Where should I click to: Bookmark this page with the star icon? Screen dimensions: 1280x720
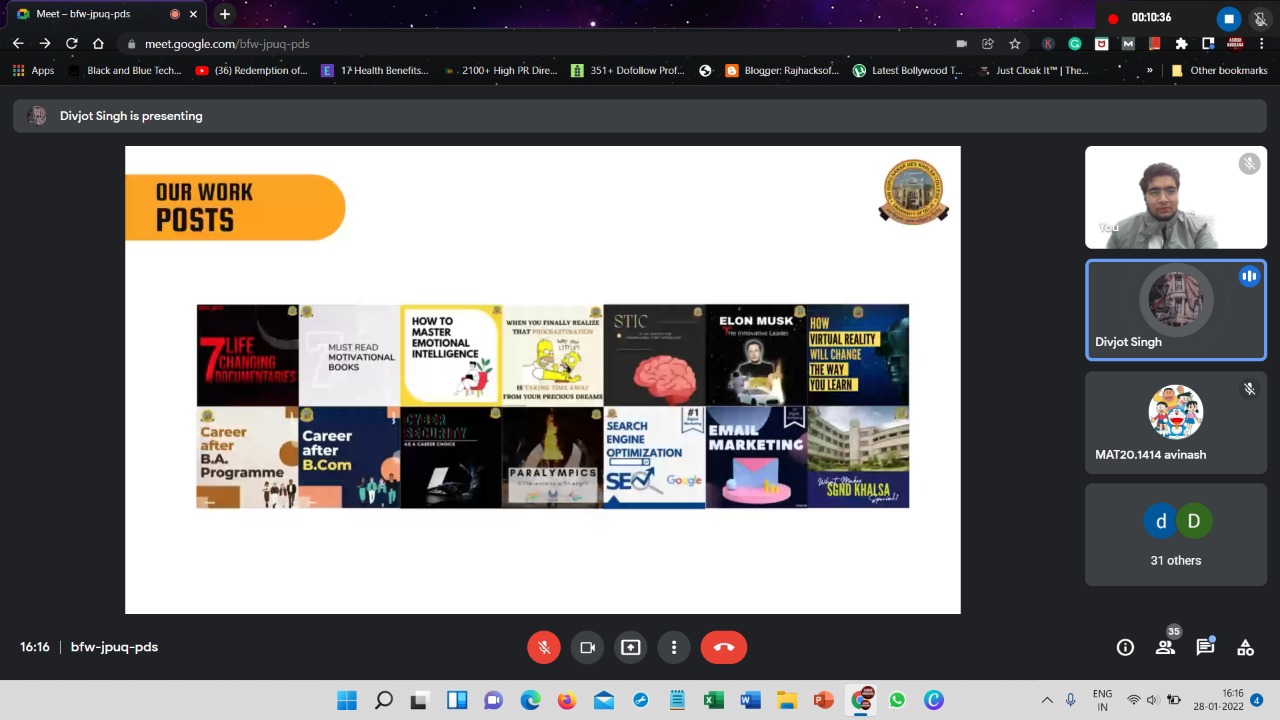pyautogui.click(x=1015, y=44)
